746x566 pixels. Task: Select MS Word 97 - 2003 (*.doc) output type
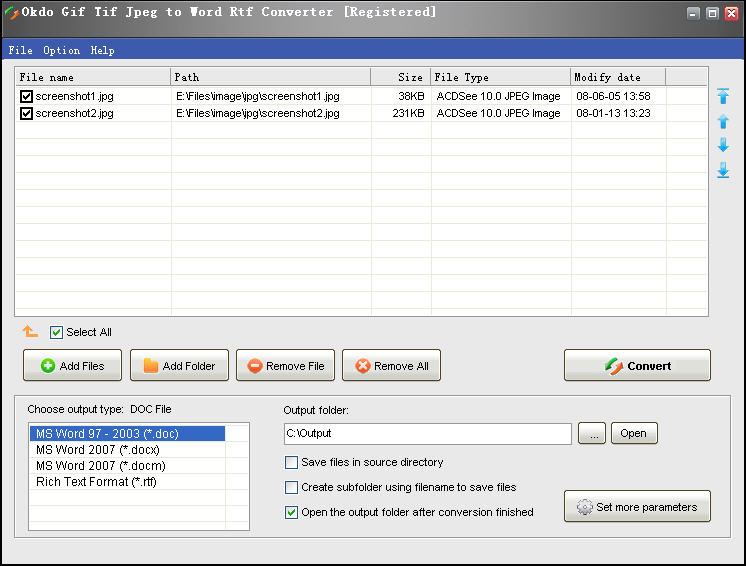[x=127, y=434]
